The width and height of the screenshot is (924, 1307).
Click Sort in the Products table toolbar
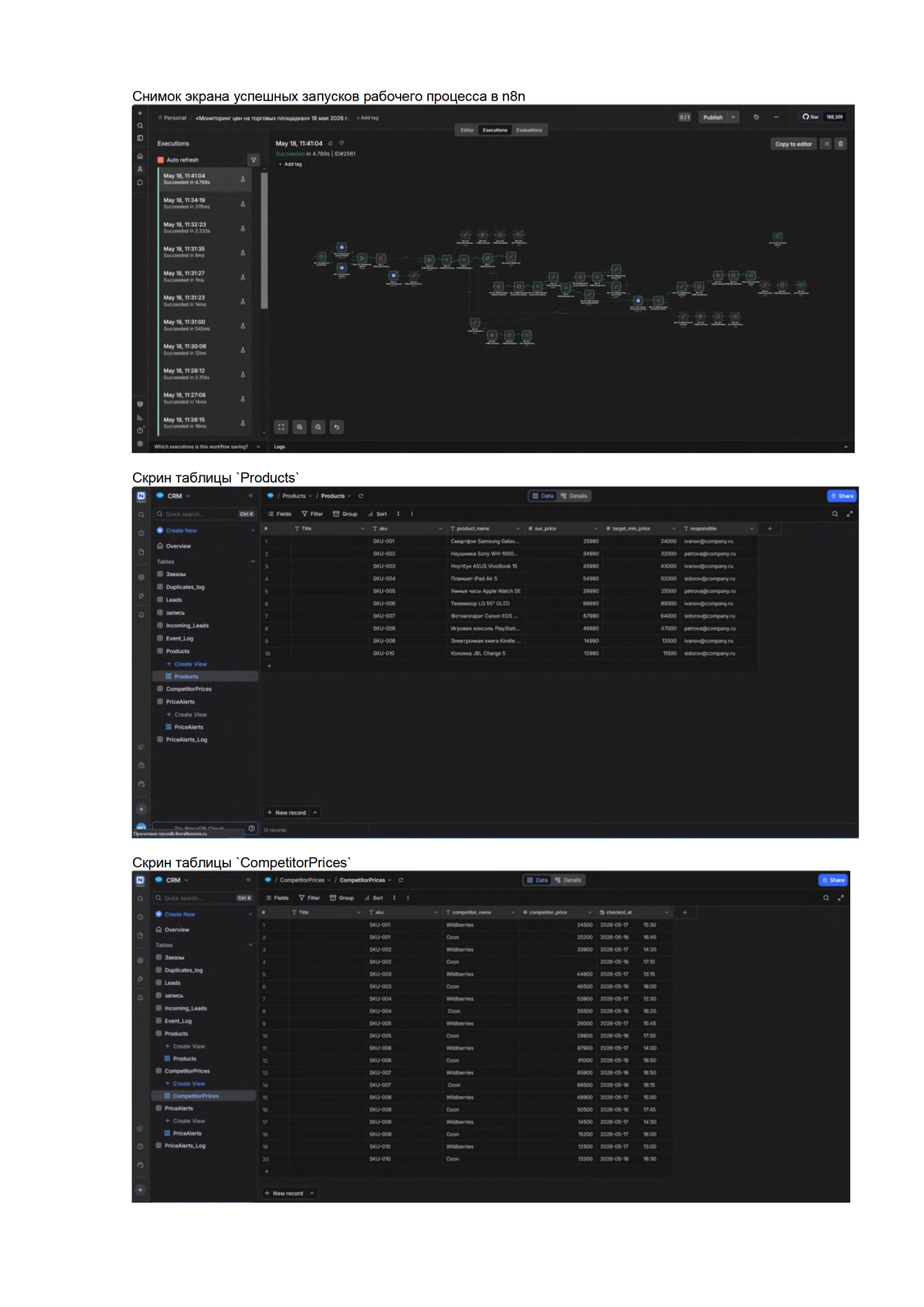click(377, 514)
